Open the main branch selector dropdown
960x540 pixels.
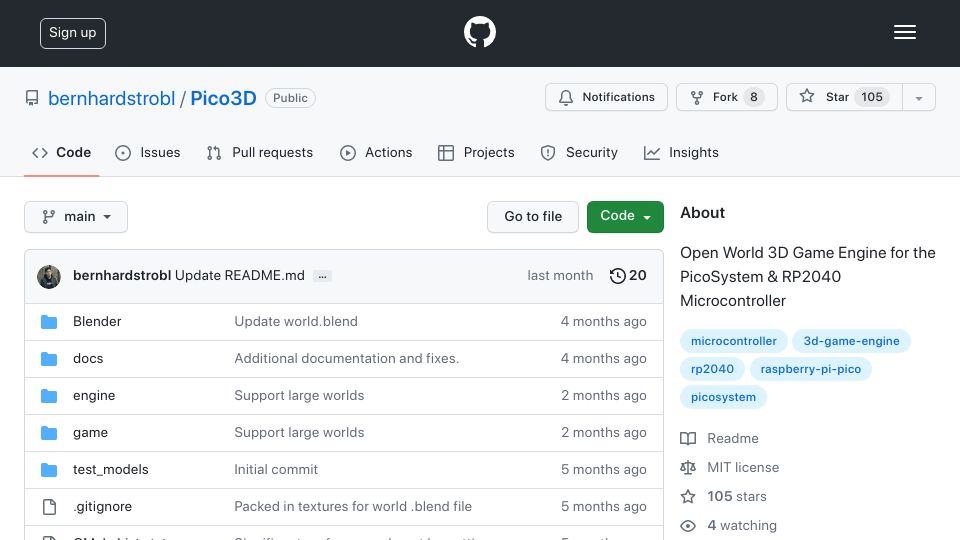(76, 217)
